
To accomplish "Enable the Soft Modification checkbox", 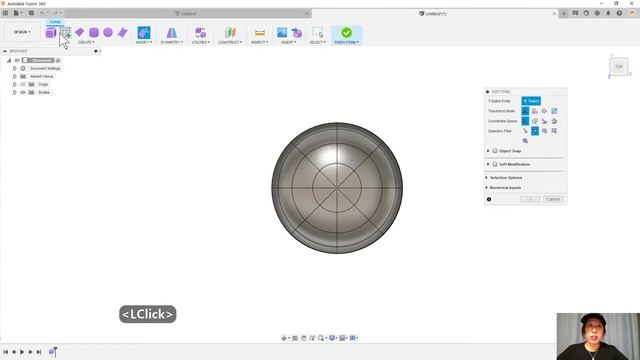I will point(495,164).
